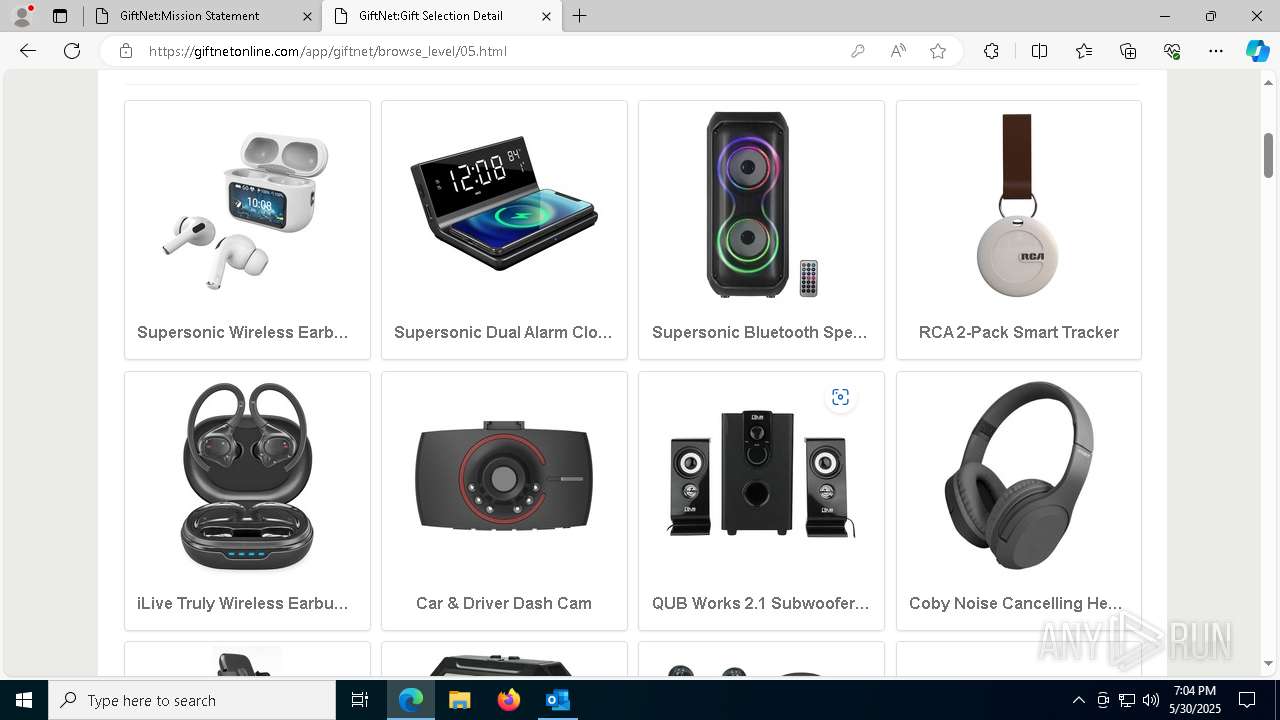Open QUB Works 2.1 Subwoofer link

760,603
